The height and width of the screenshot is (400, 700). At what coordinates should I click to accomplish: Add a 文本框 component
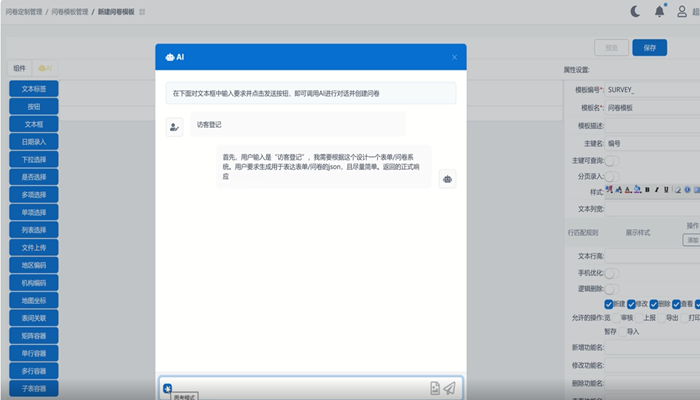click(34, 124)
